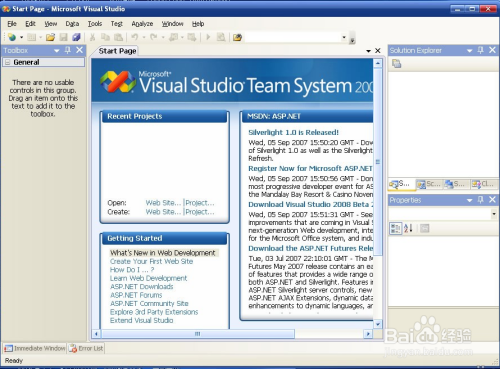Open Download Visual Studio 2008 Beta headline
Image resolution: width=500 pixels, height=369 pixels.
[311, 204]
